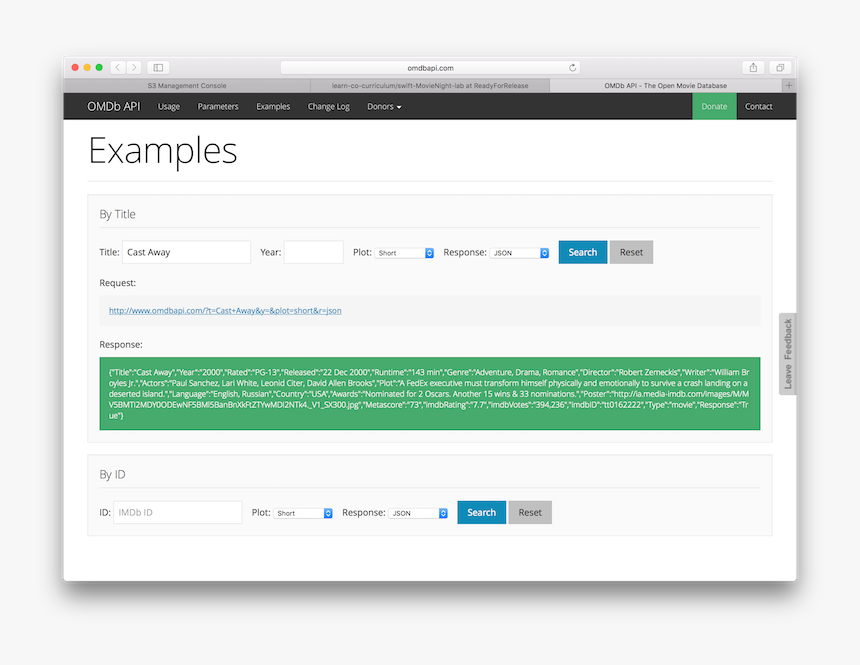The image size is (860, 665).
Task: Open the Parameters nav item
Action: point(218,106)
